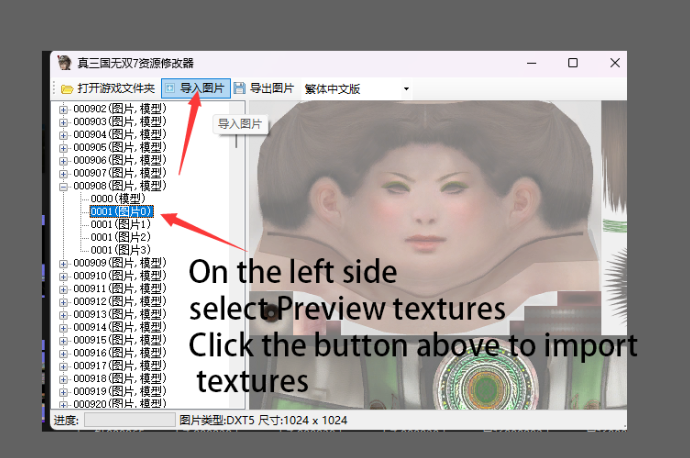
Task: Click the app icon in the title bar
Action: click(64, 63)
